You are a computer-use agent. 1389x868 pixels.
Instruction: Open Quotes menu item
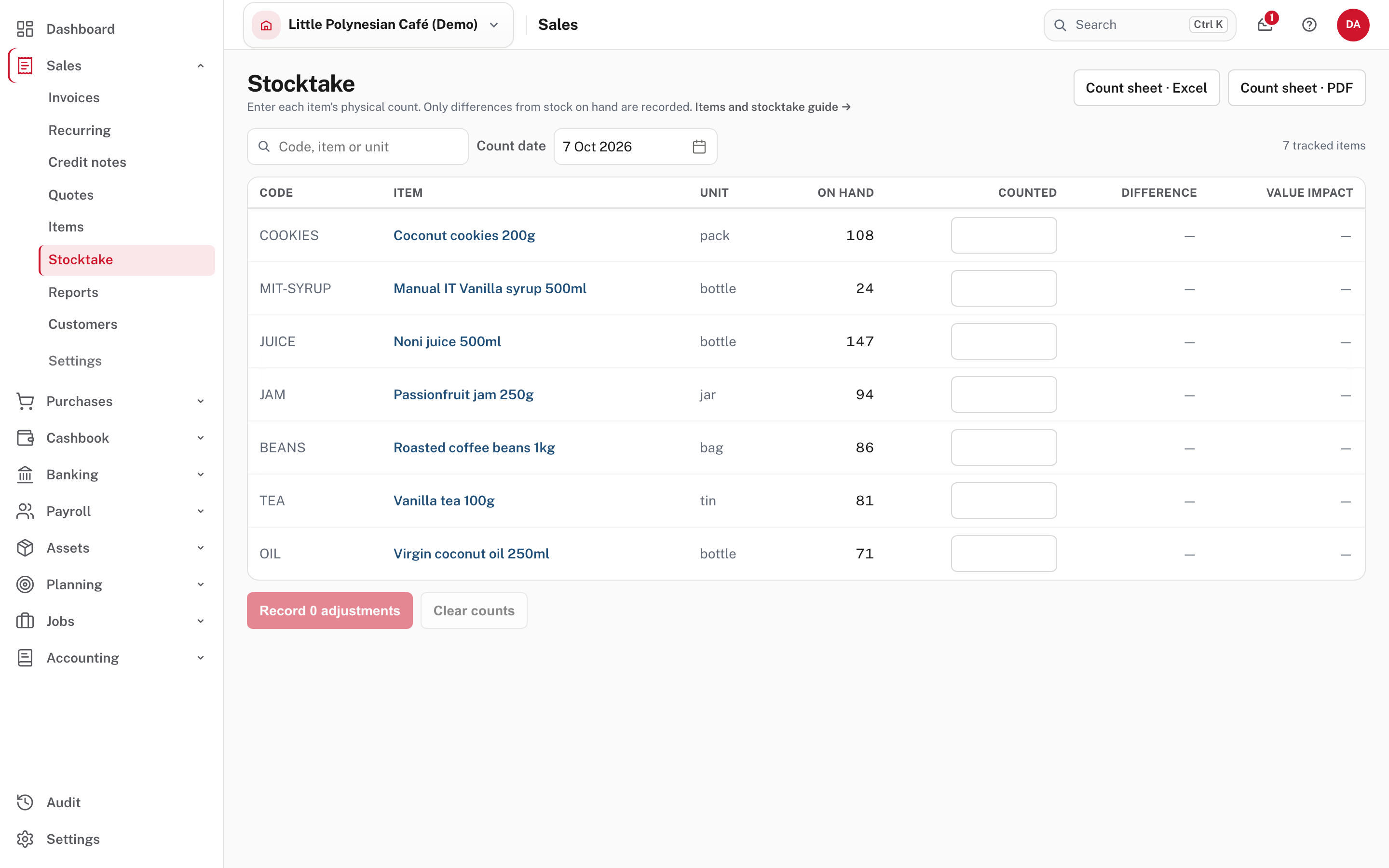pyautogui.click(x=70, y=195)
